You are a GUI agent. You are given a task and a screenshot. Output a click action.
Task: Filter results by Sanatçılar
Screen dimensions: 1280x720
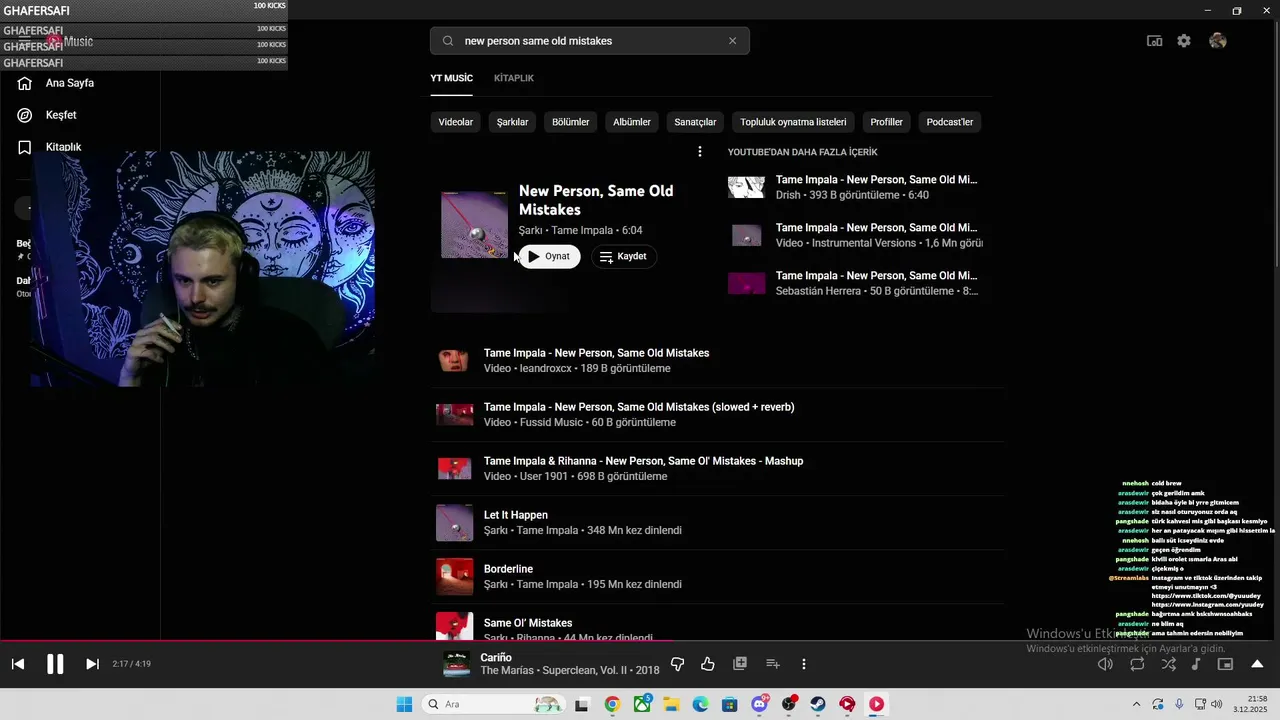tap(695, 122)
